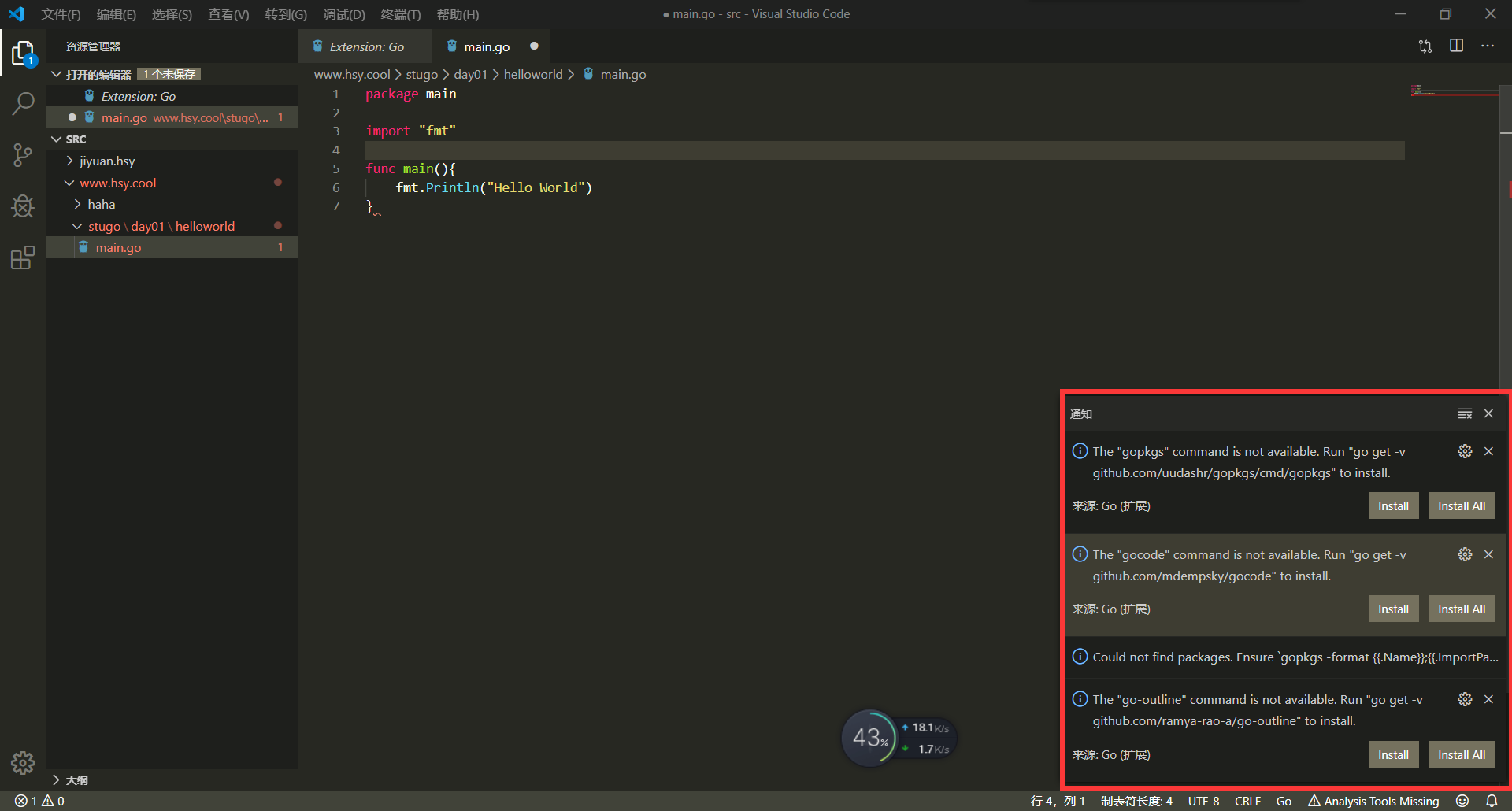Dismiss the gocode notification

(x=1488, y=554)
